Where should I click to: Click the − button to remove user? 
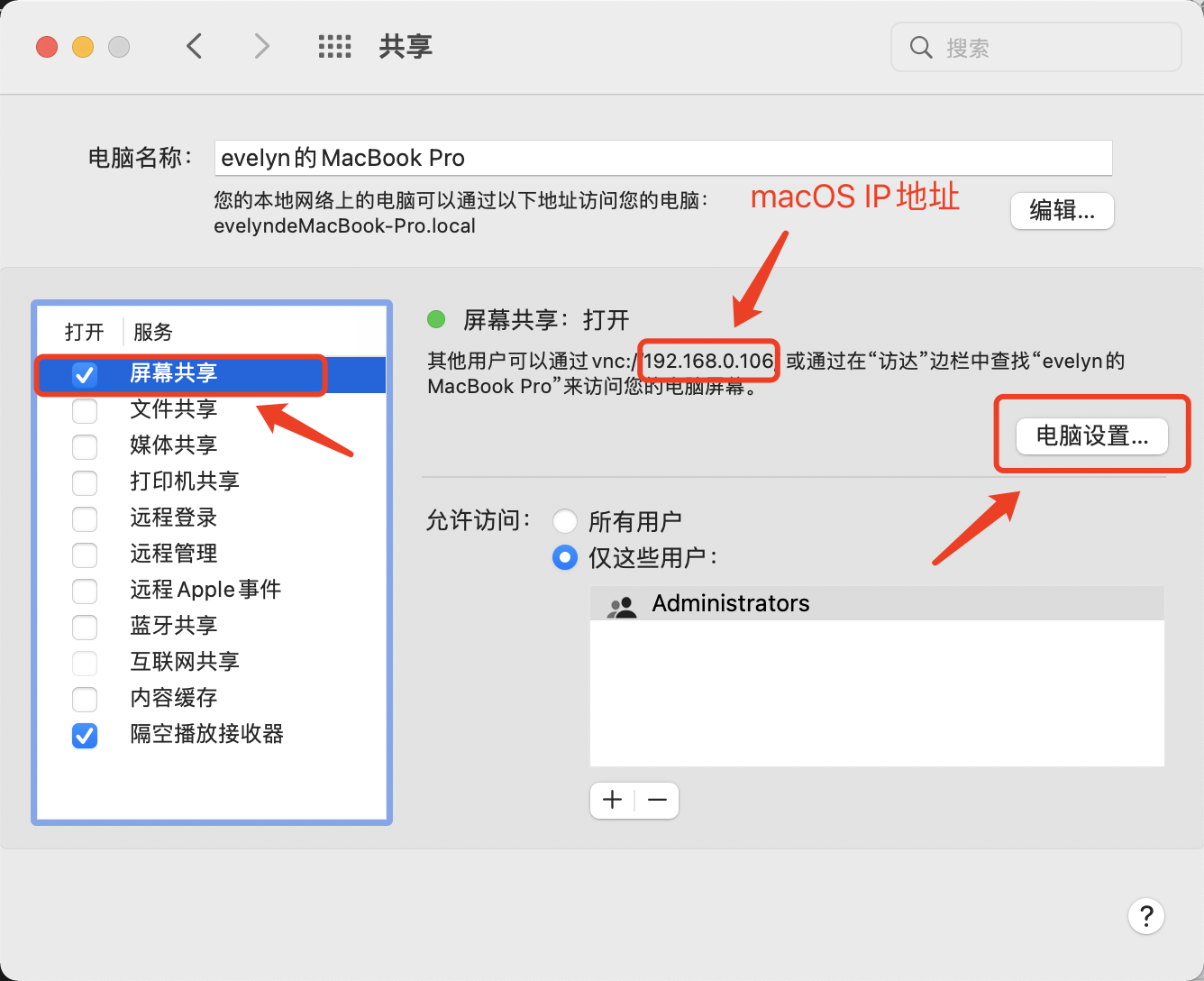coord(657,801)
